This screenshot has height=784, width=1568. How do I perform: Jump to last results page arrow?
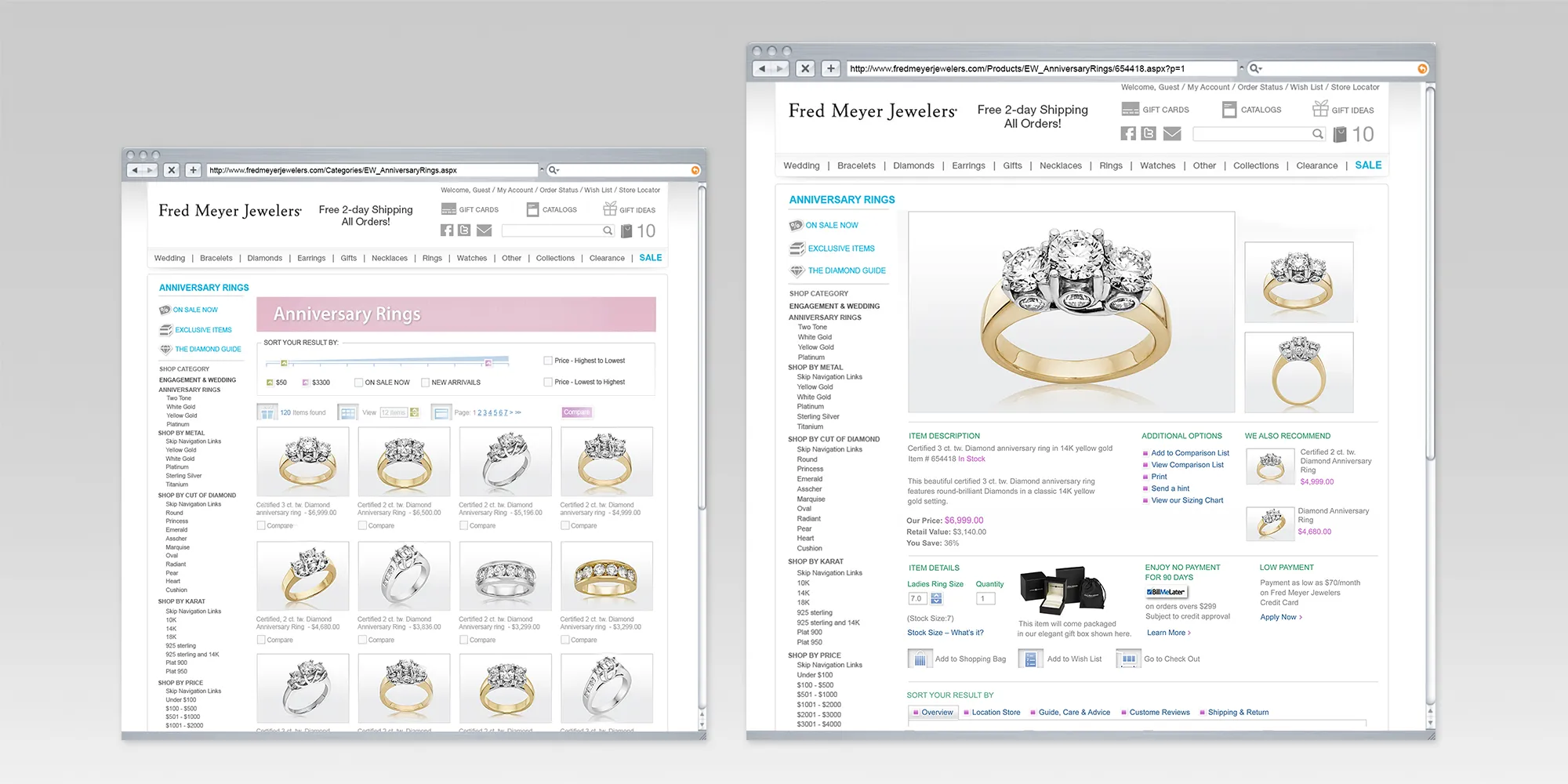tap(518, 412)
